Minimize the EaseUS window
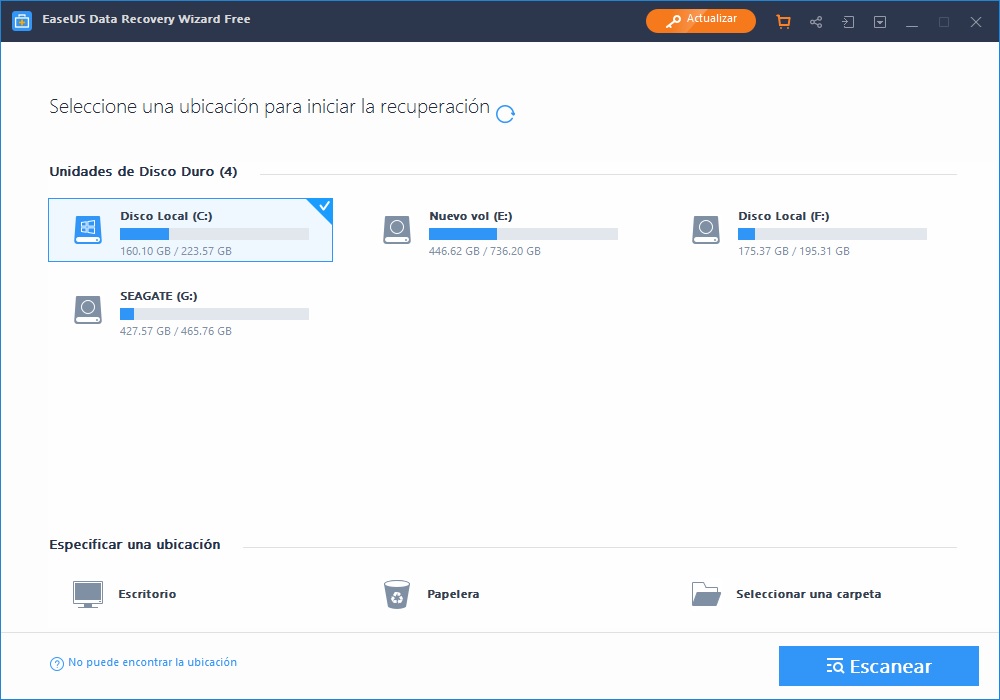 coord(912,21)
